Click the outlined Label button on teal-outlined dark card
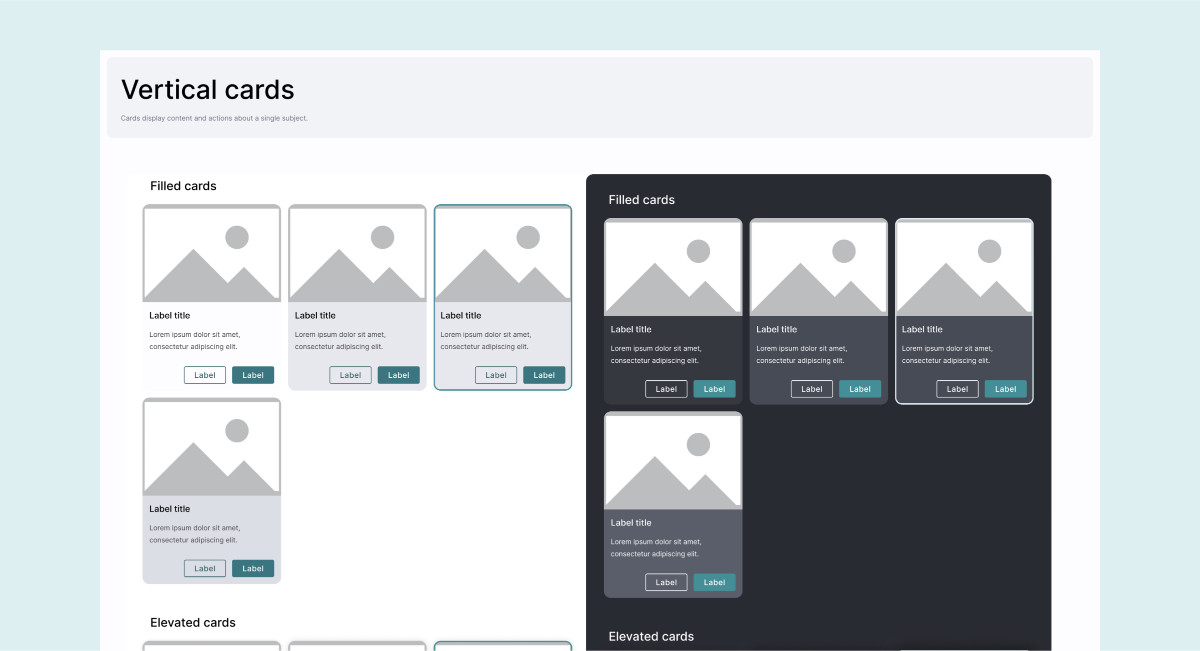 [957, 388]
